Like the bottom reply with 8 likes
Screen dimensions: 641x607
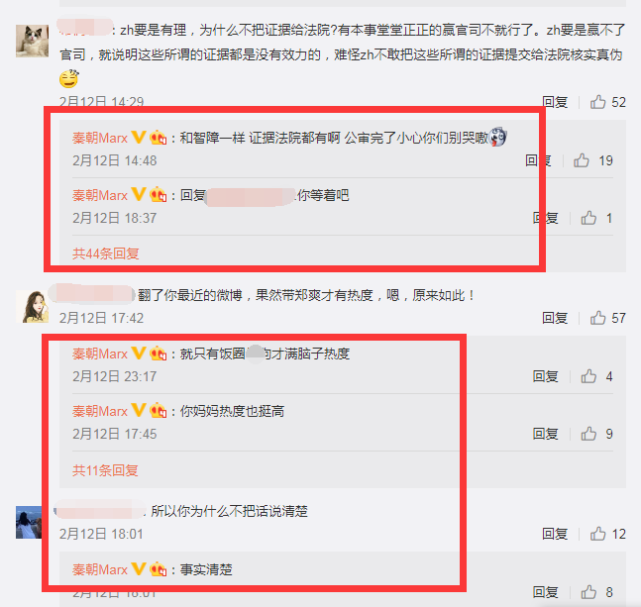[x=588, y=592]
